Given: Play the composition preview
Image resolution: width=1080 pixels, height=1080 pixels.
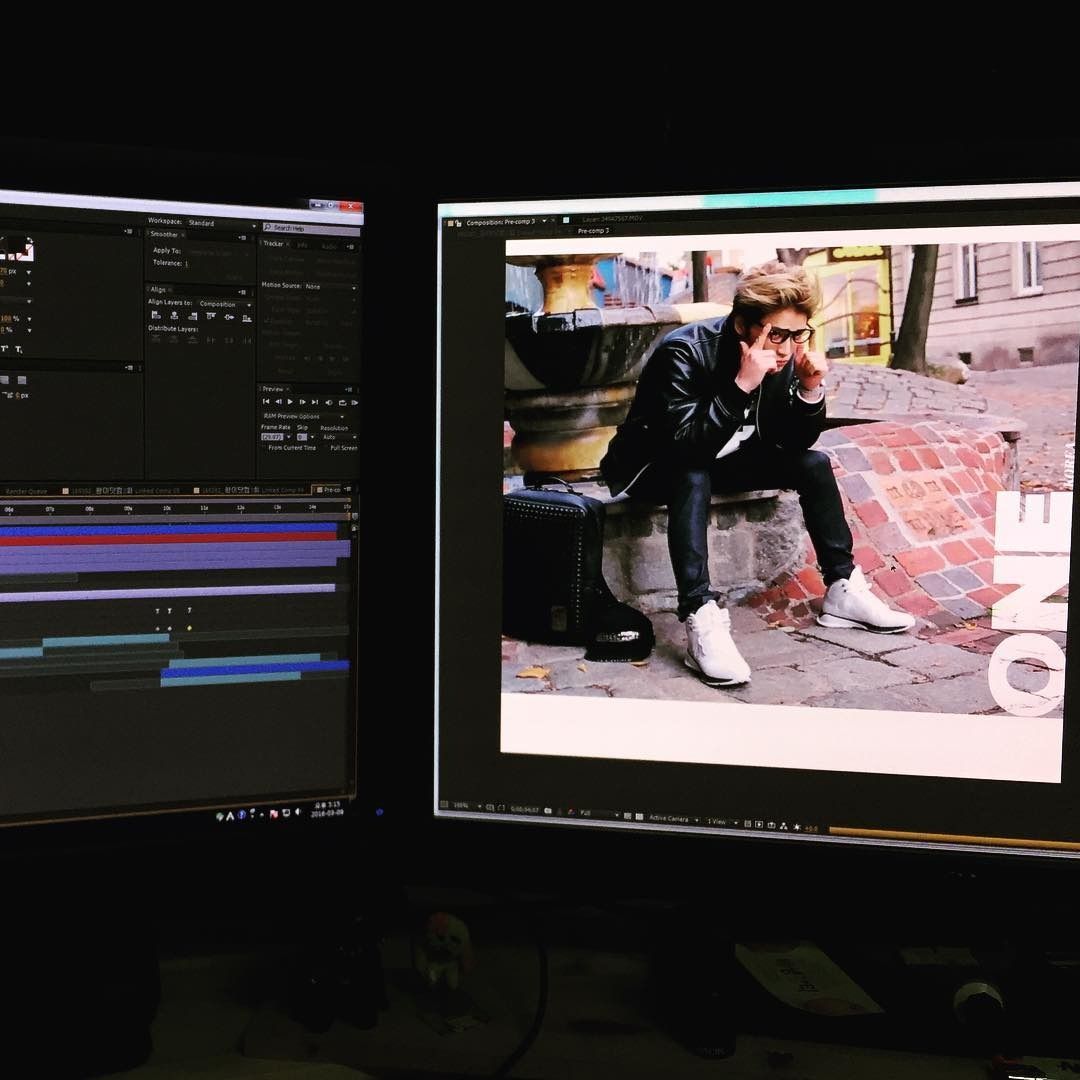Looking at the screenshot, I should [290, 402].
